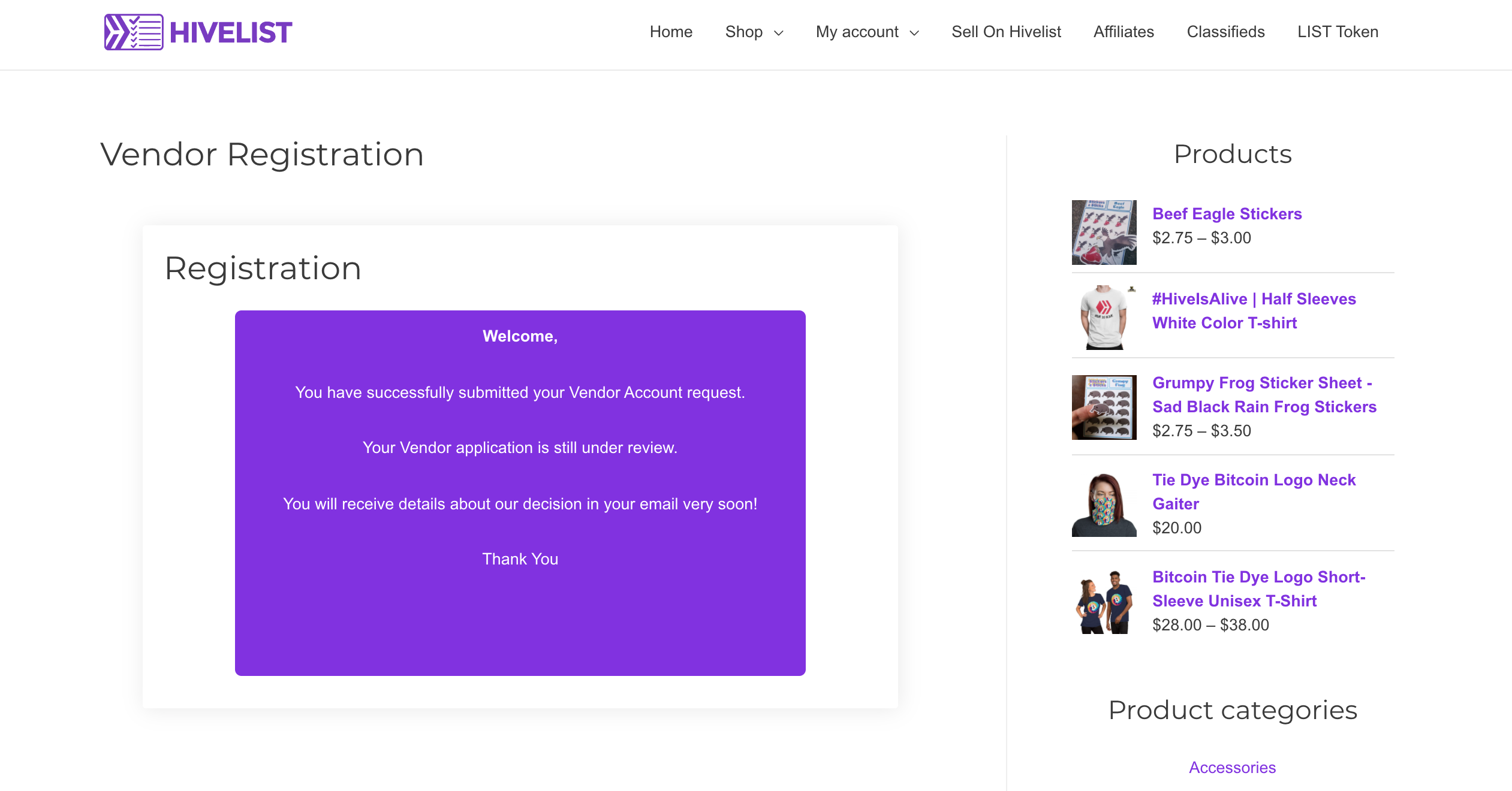
Task: Open Tie Dye Bitcoin Logo Neck Gaiter link
Action: [1254, 492]
